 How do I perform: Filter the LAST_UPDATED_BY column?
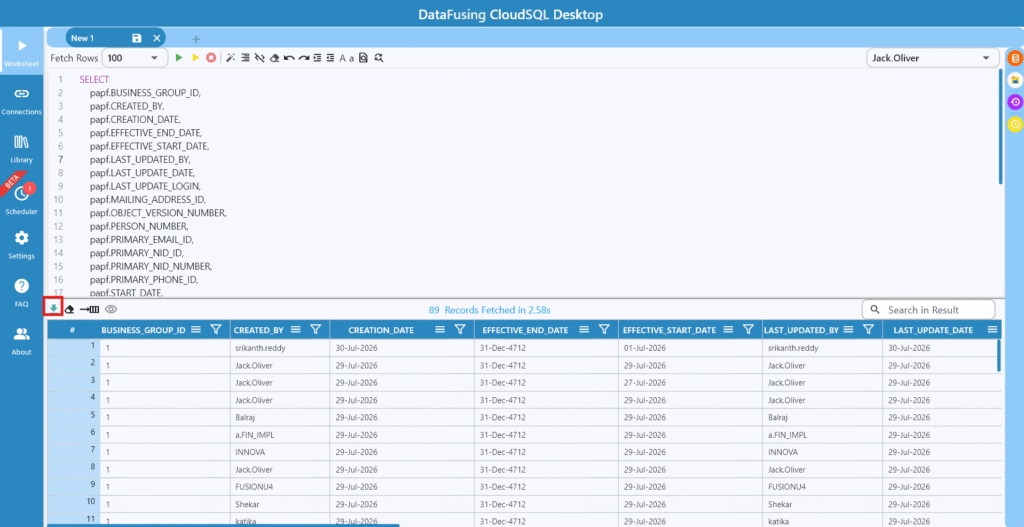point(869,330)
